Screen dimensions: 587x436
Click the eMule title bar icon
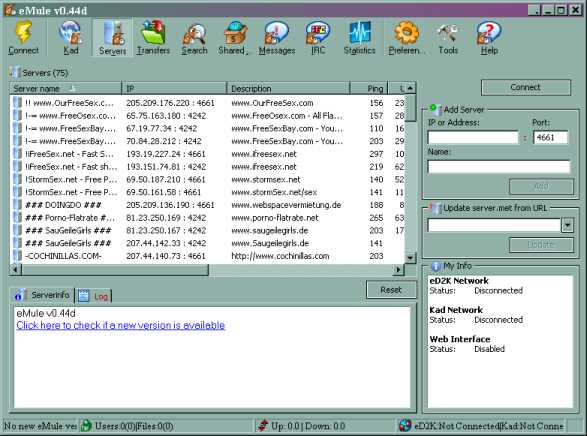coord(10,10)
